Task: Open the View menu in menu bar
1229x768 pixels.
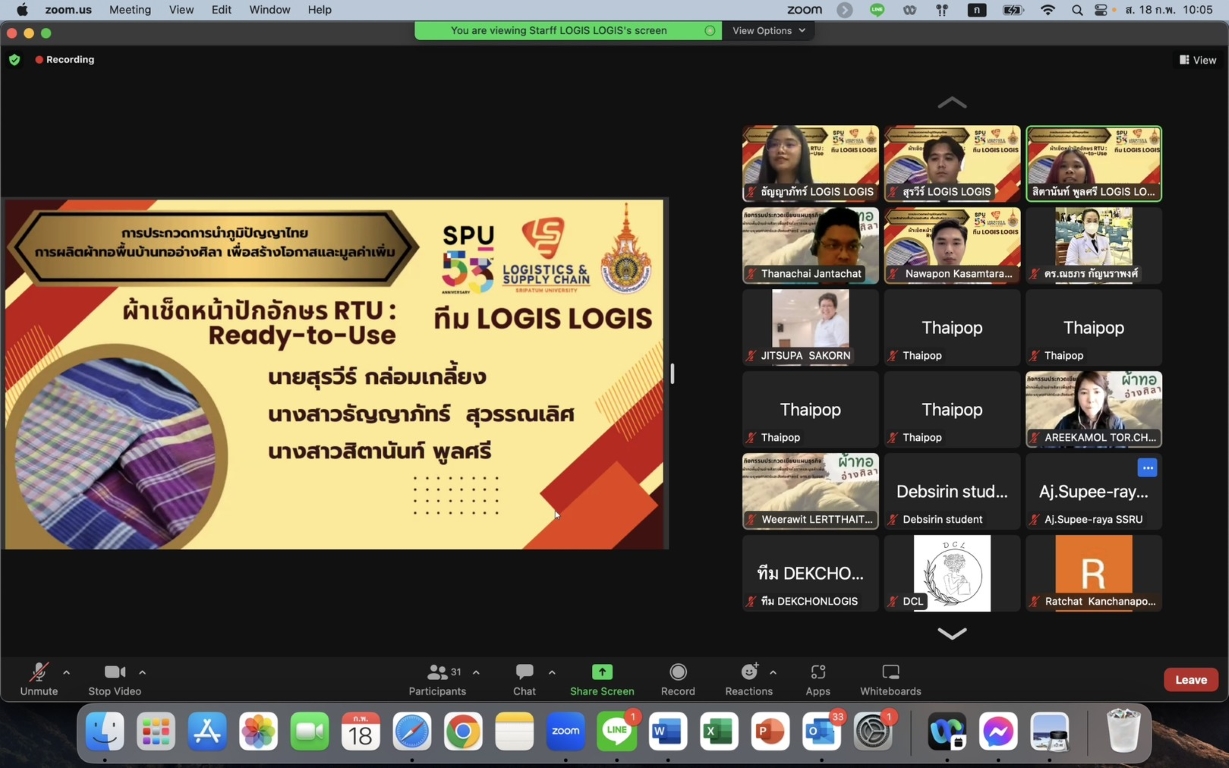Action: point(182,10)
